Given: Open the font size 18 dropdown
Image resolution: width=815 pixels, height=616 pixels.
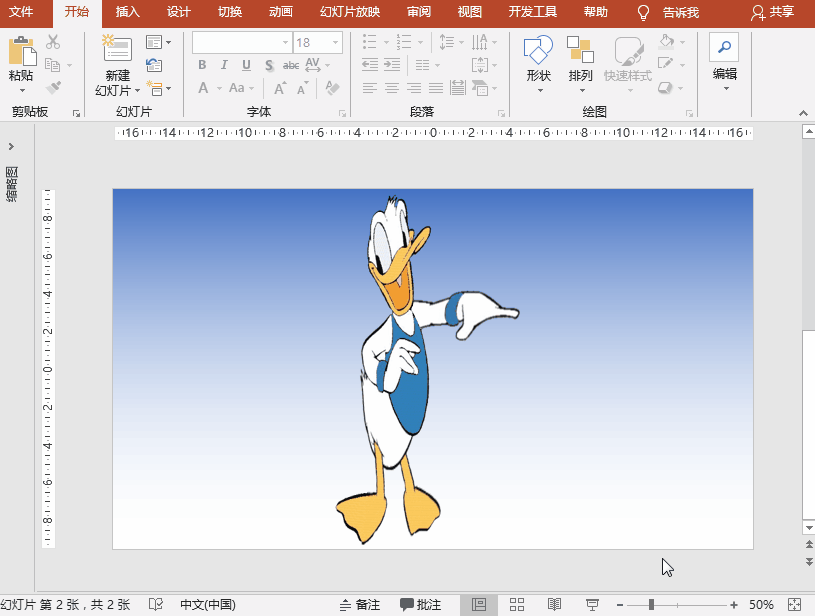Looking at the screenshot, I should click(336, 43).
